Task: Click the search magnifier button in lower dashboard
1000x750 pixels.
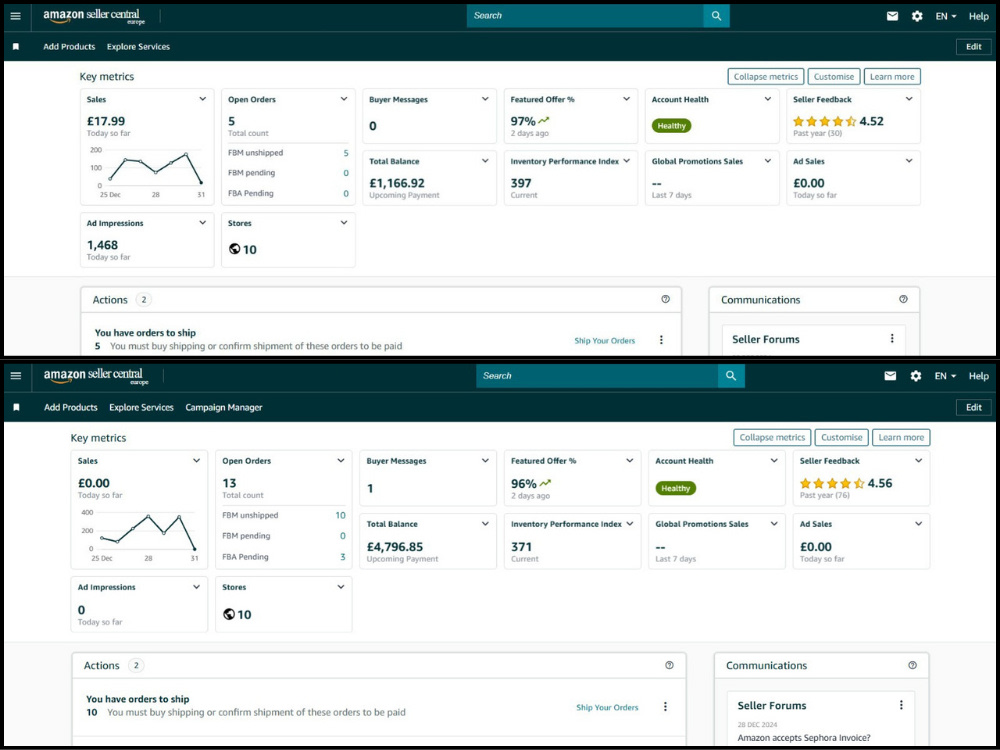Action: coord(731,376)
